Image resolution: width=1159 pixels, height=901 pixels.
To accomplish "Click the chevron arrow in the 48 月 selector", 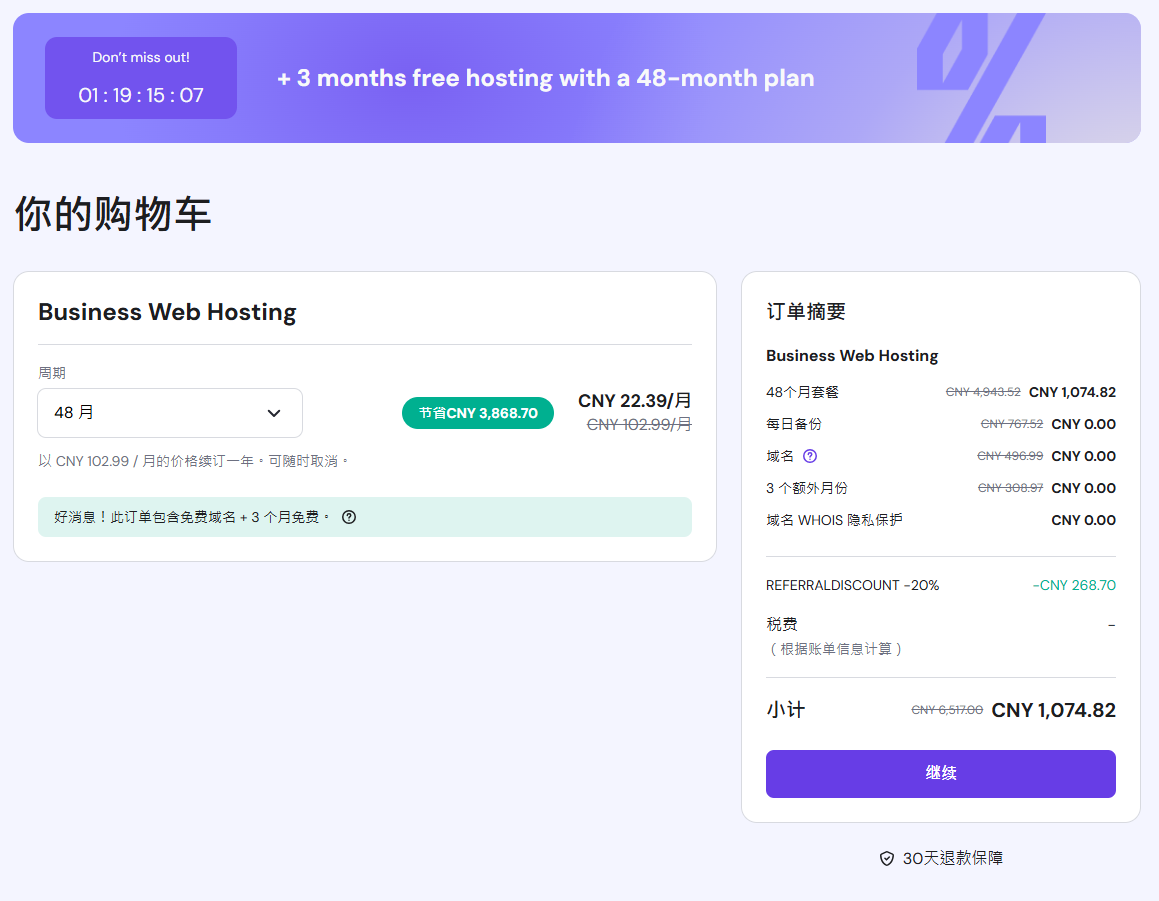I will (274, 413).
